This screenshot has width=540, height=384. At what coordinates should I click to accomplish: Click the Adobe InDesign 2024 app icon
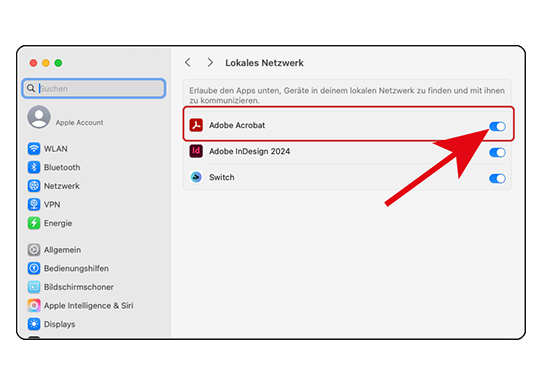click(196, 151)
